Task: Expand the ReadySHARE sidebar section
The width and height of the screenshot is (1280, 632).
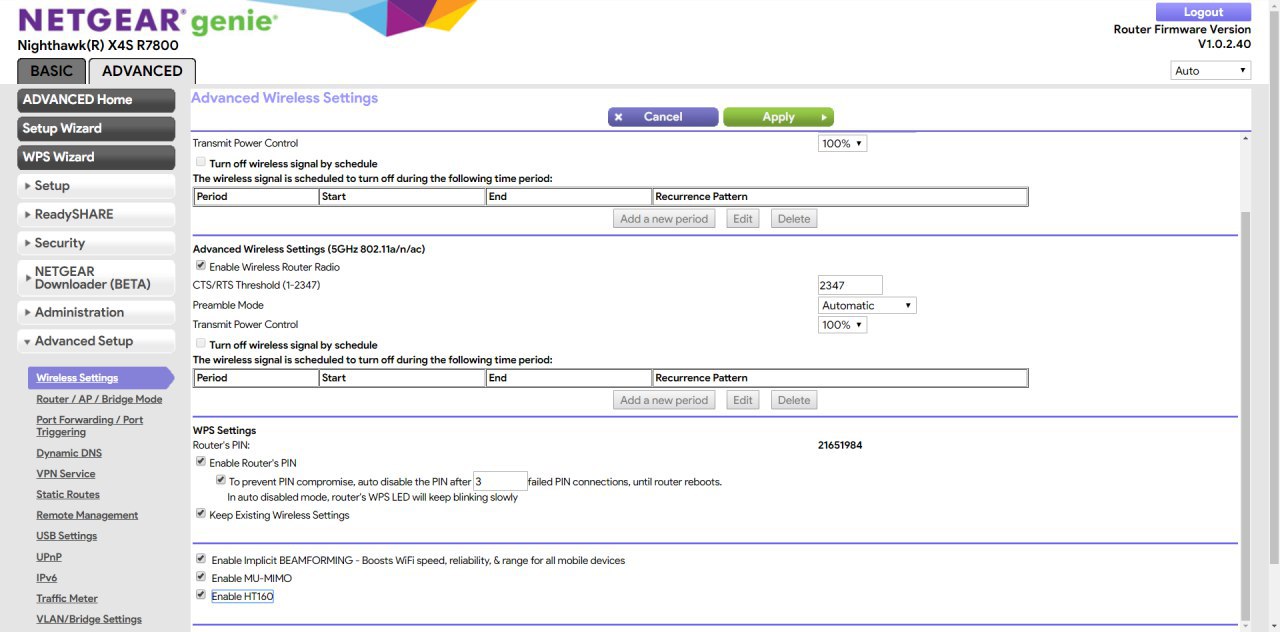Action: [96, 214]
